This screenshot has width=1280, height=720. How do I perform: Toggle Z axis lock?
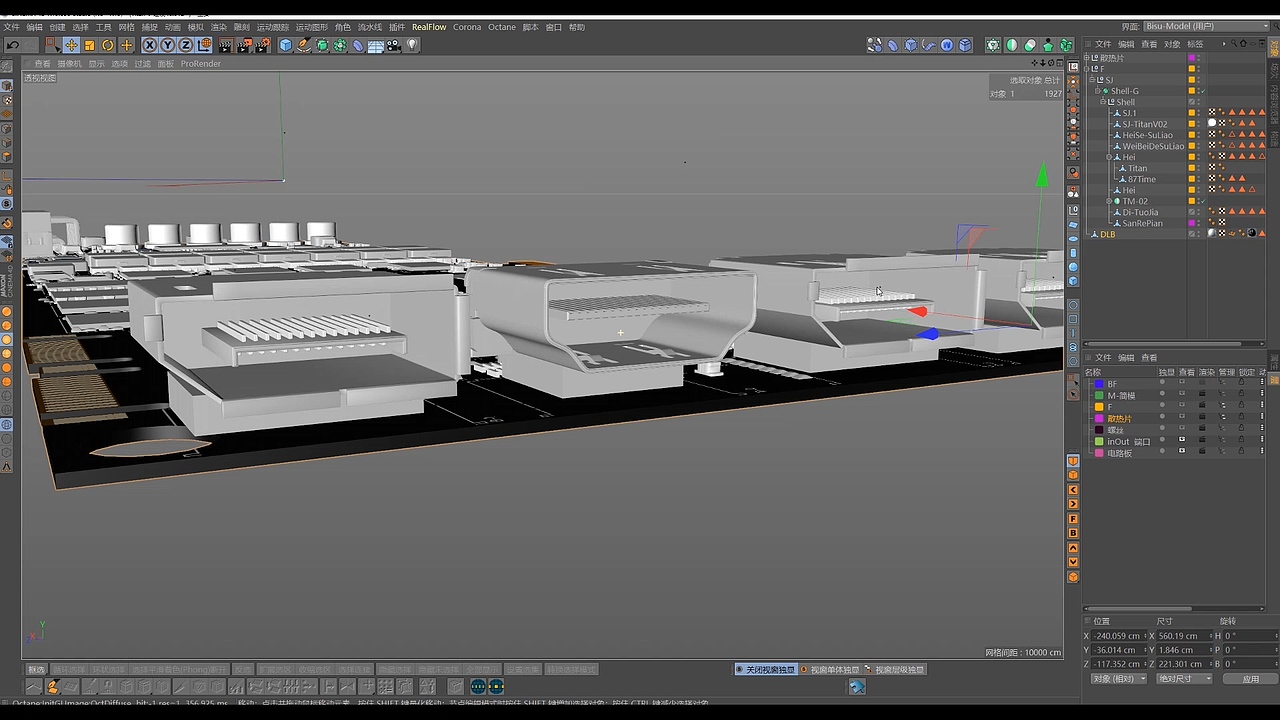click(185, 45)
